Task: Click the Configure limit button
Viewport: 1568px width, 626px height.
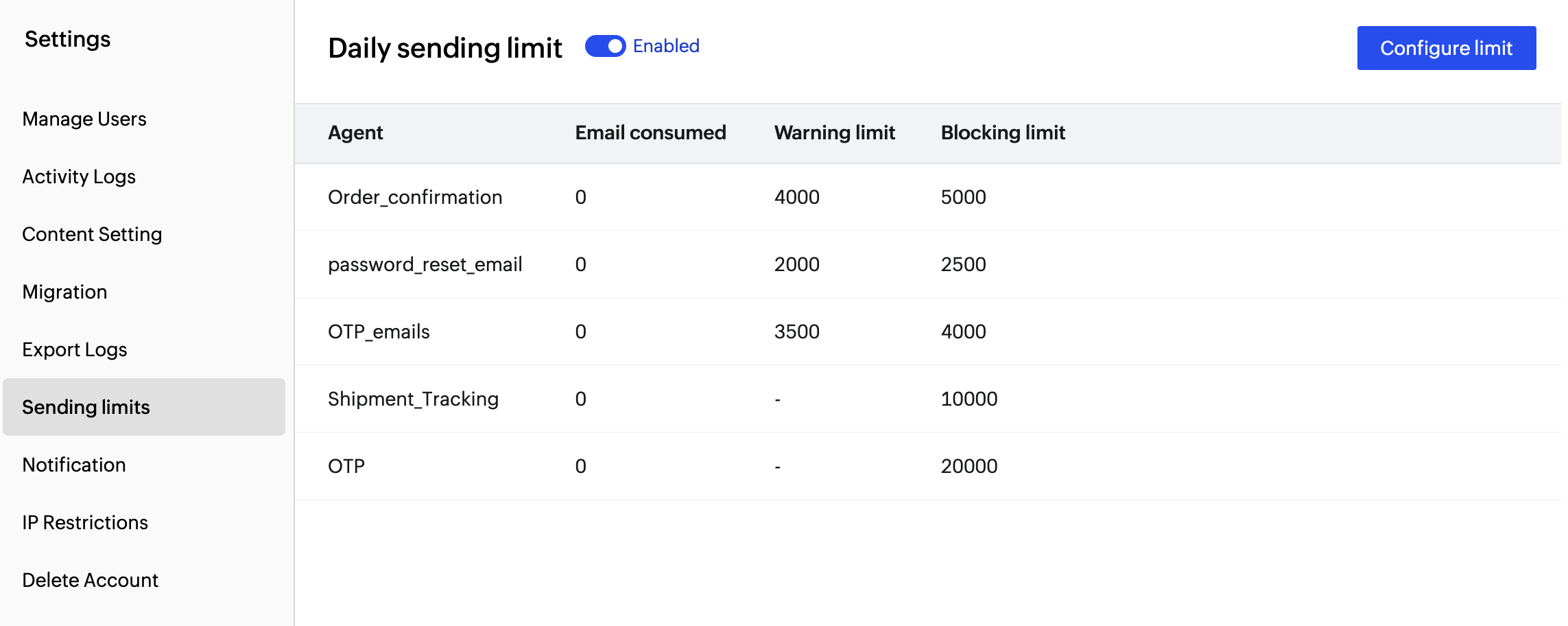Action: [x=1446, y=48]
